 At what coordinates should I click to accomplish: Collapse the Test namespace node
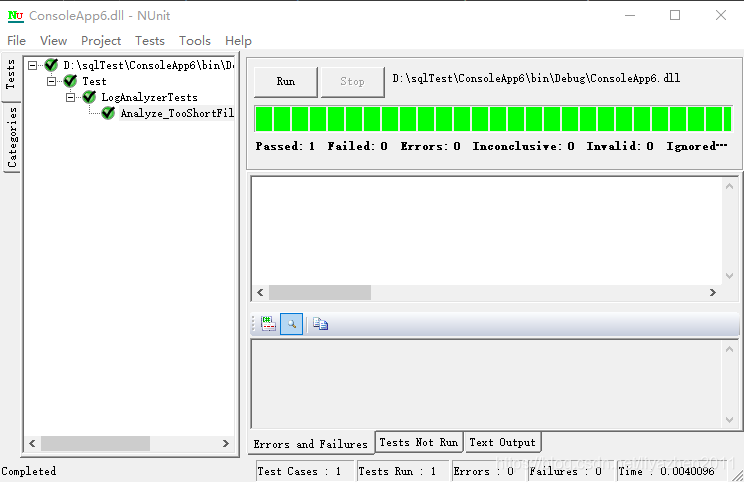(x=51, y=81)
